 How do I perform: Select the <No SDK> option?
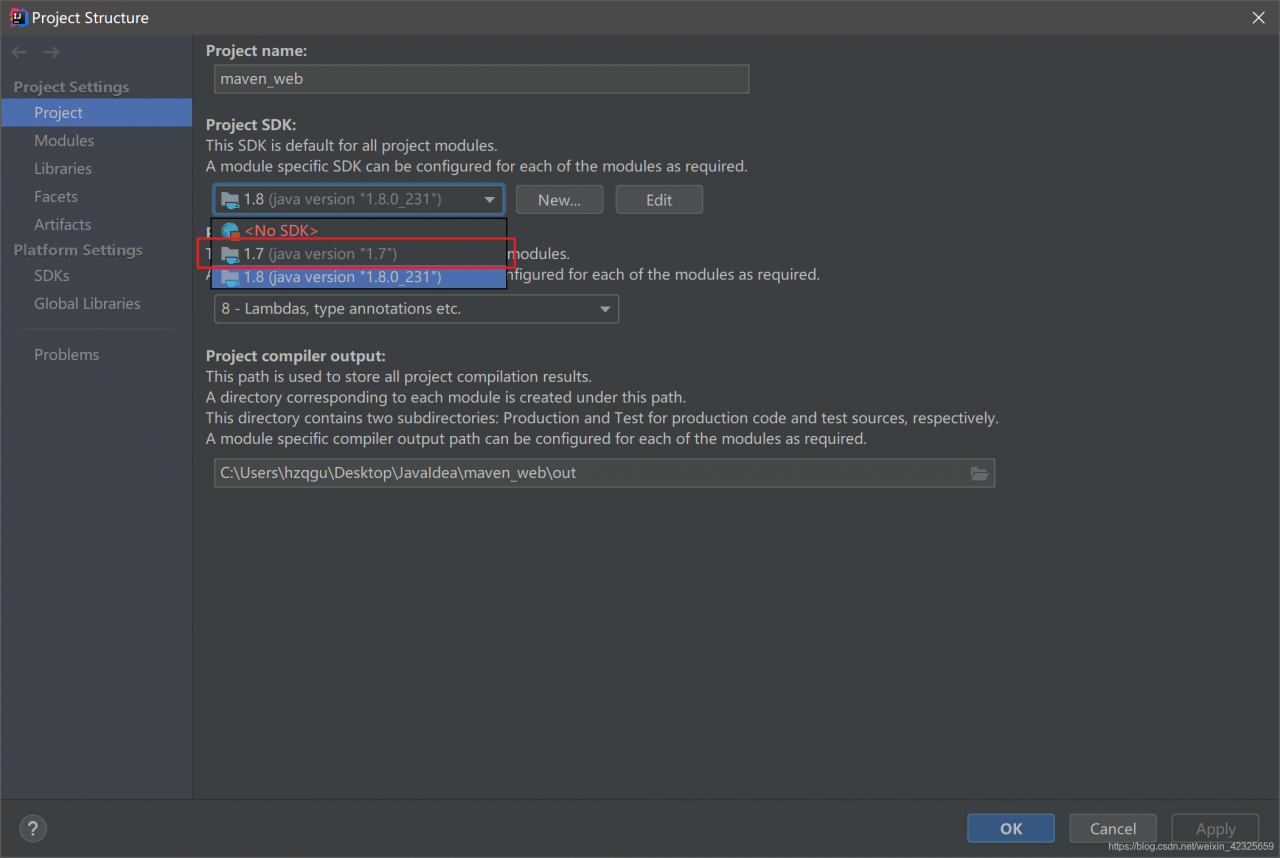click(x=281, y=231)
